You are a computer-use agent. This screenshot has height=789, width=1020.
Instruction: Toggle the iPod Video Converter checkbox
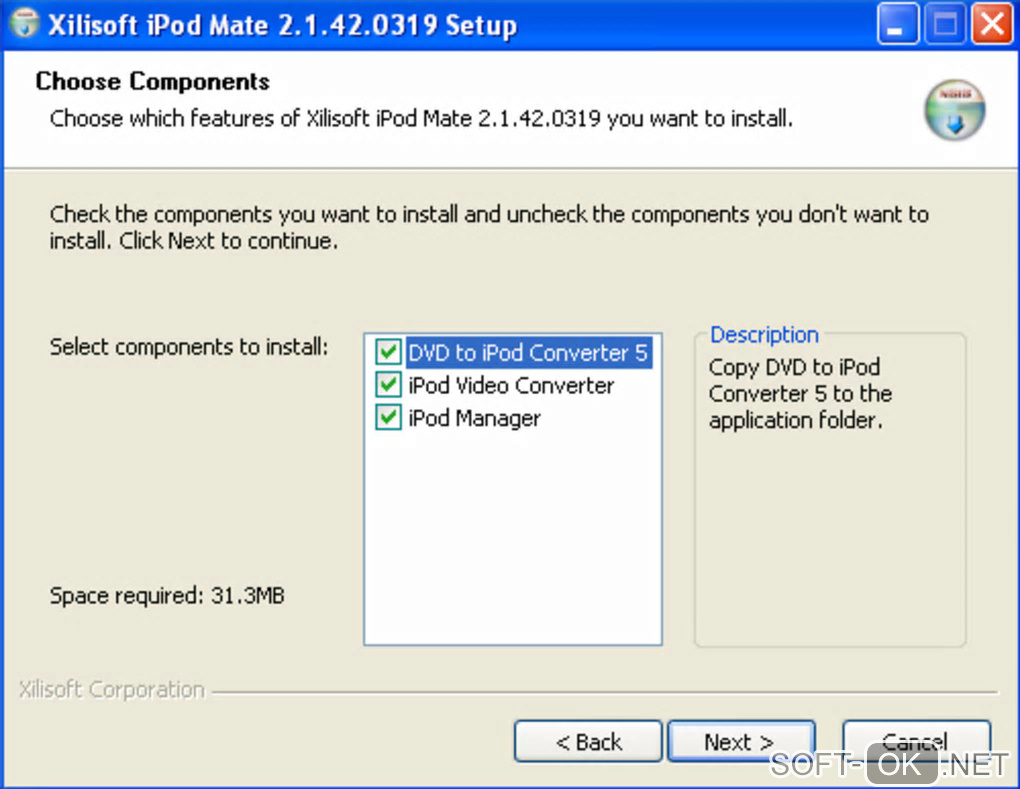click(388, 384)
